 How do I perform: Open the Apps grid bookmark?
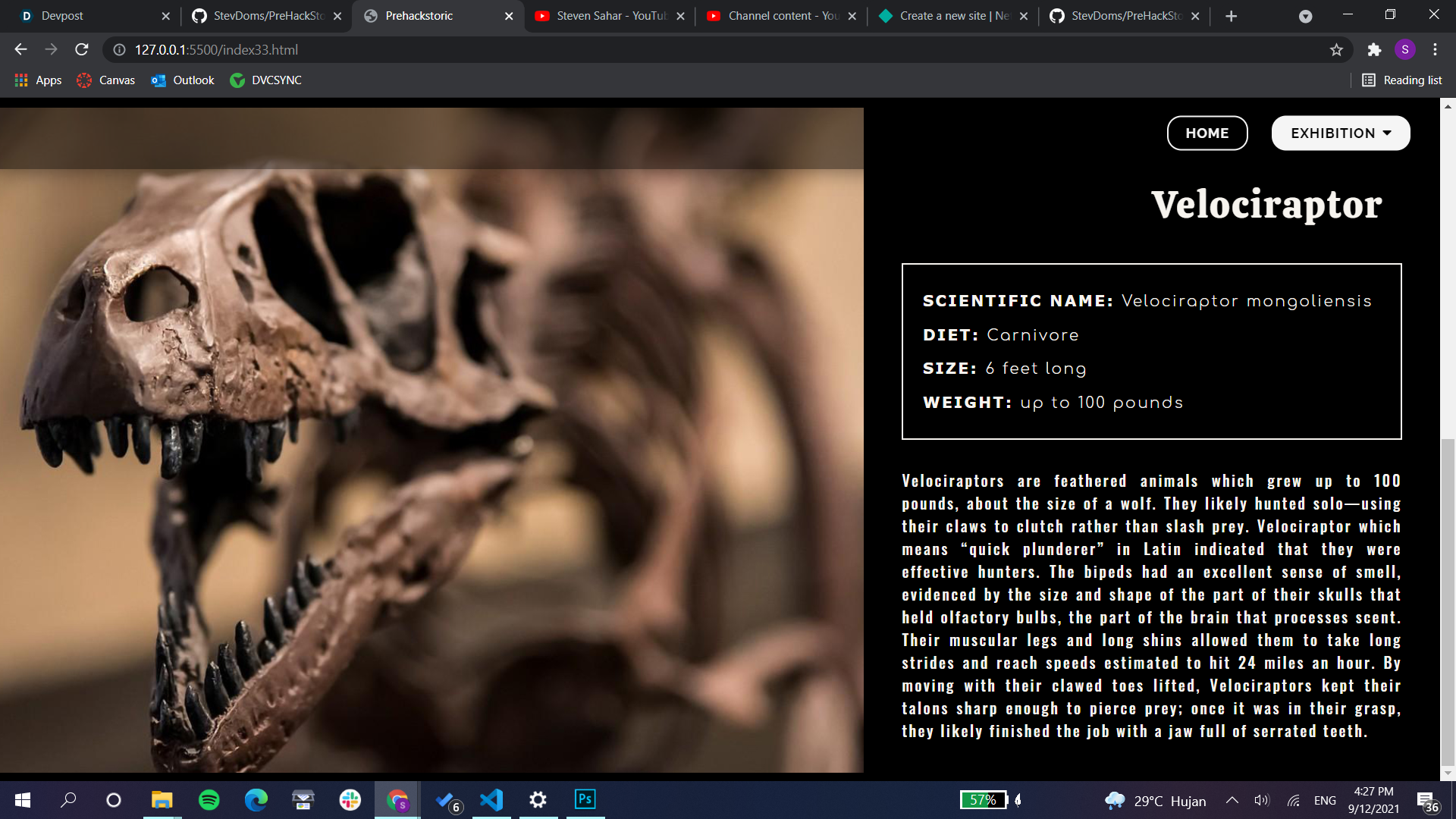pyautogui.click(x=38, y=80)
